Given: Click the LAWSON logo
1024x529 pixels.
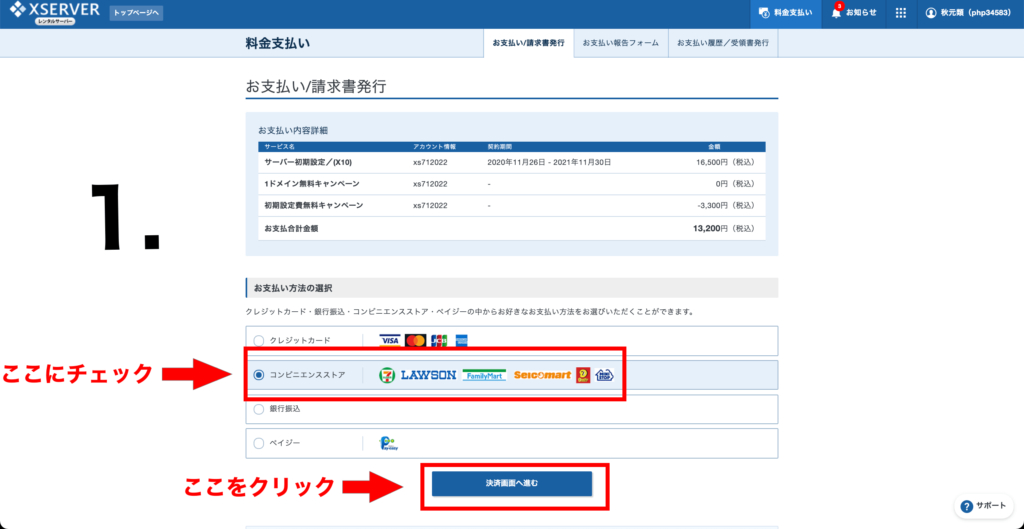Looking at the screenshot, I should click(x=428, y=375).
